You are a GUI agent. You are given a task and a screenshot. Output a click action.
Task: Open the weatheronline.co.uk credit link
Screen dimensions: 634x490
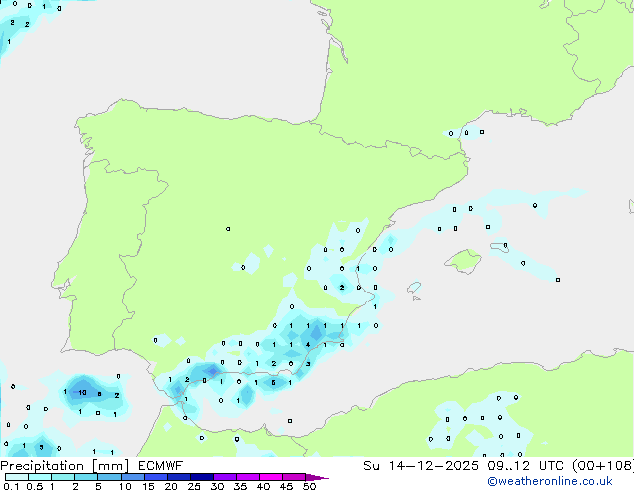coord(550,481)
